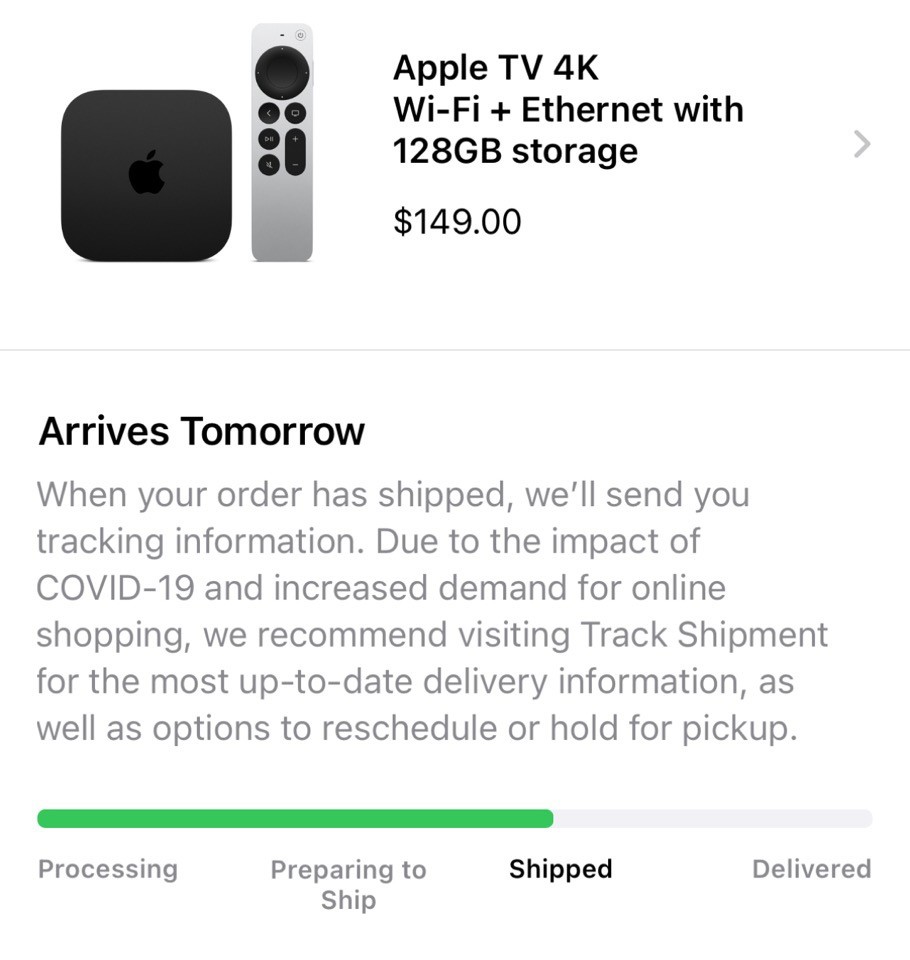Tap the Apple TV box image
The height and width of the screenshot is (960, 910).
[x=146, y=176]
